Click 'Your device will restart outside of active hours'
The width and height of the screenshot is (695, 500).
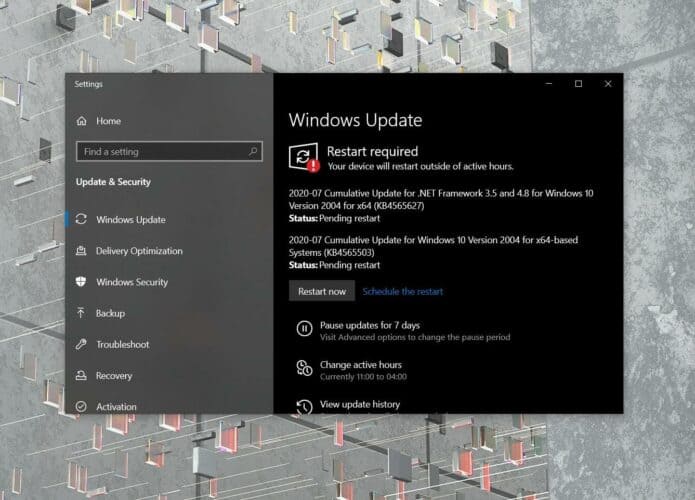[x=421, y=166]
